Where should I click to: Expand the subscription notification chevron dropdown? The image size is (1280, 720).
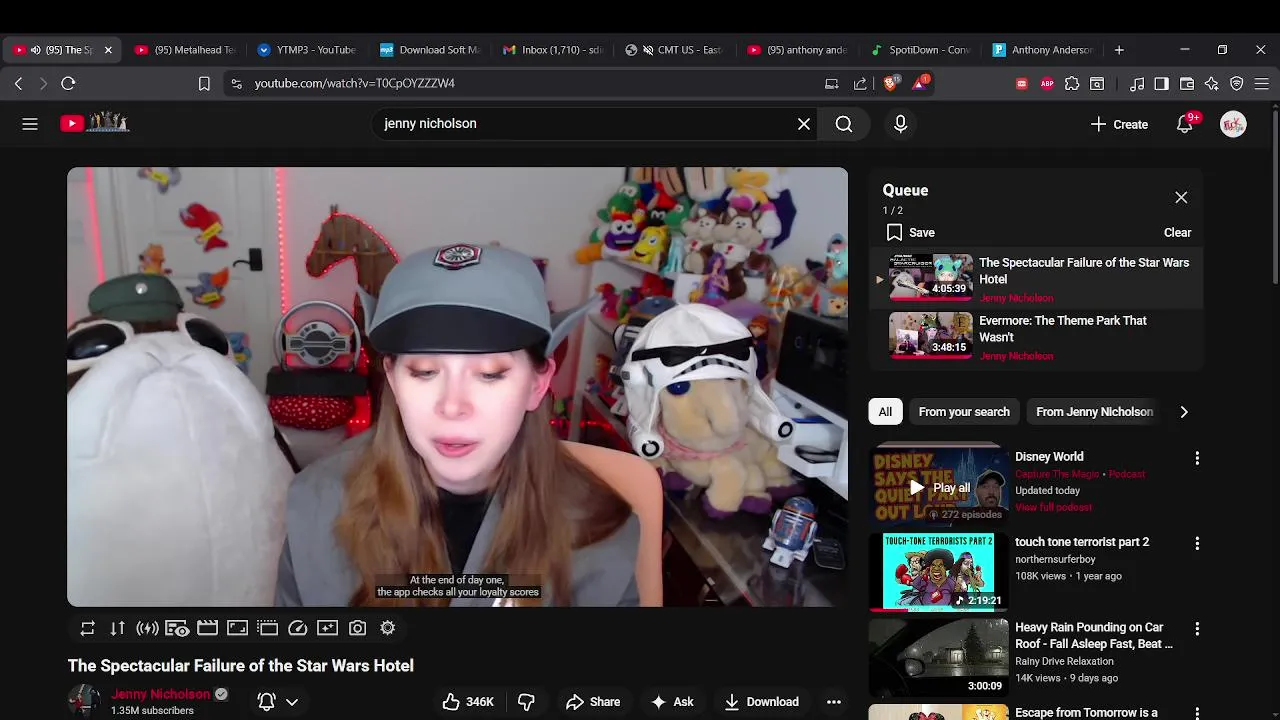tap(292, 702)
